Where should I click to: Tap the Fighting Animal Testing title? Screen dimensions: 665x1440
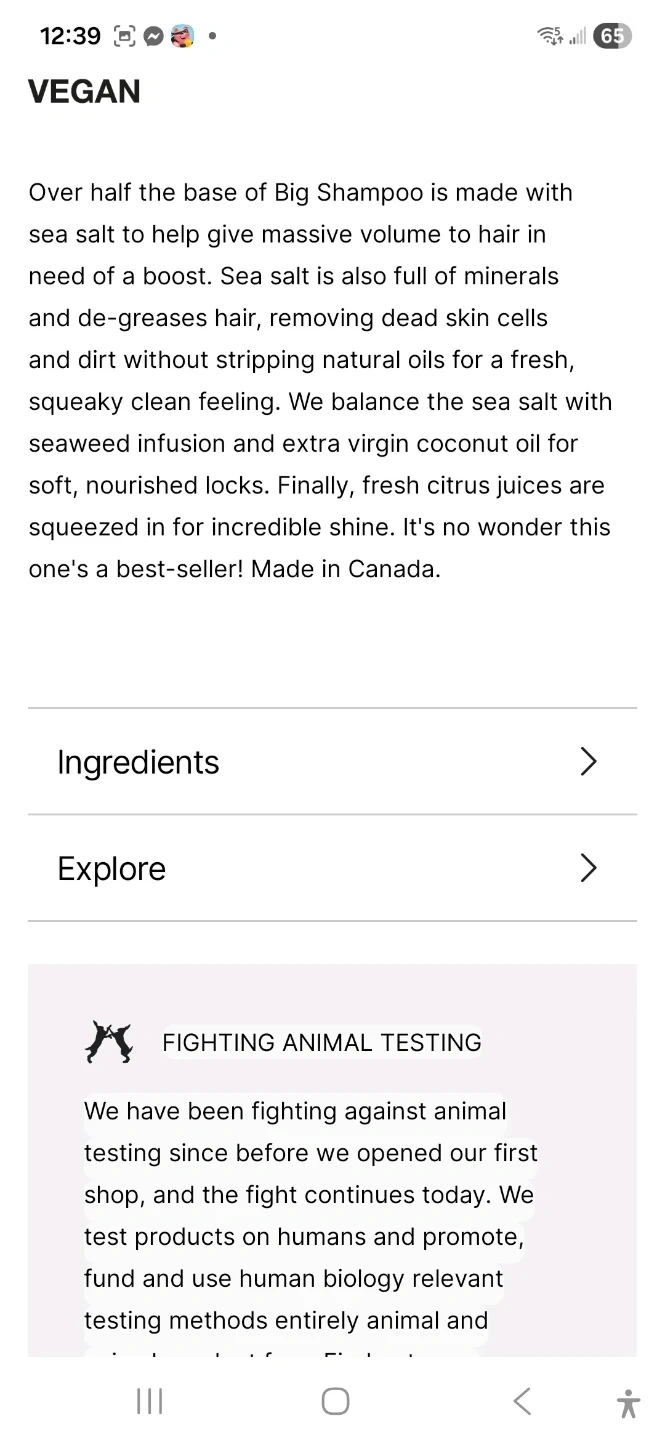321,1042
